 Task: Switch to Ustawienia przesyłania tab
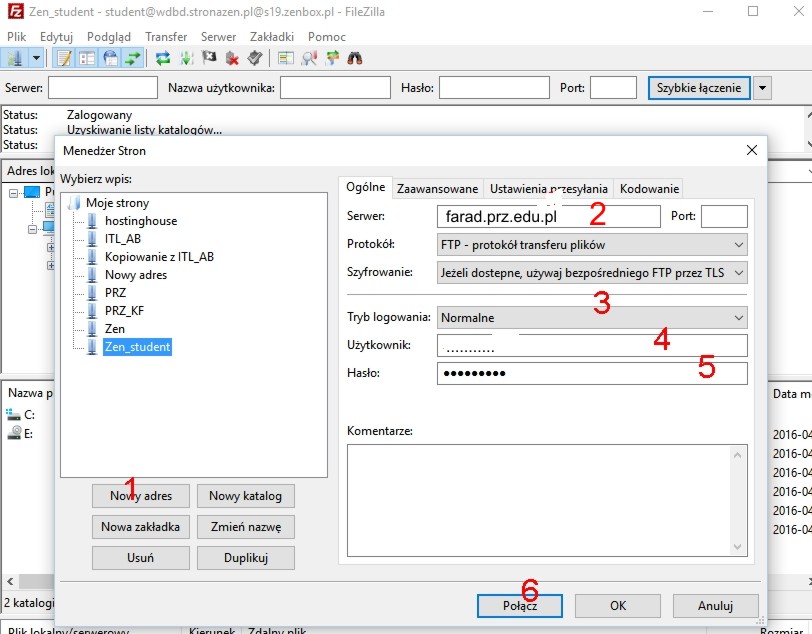click(x=549, y=189)
